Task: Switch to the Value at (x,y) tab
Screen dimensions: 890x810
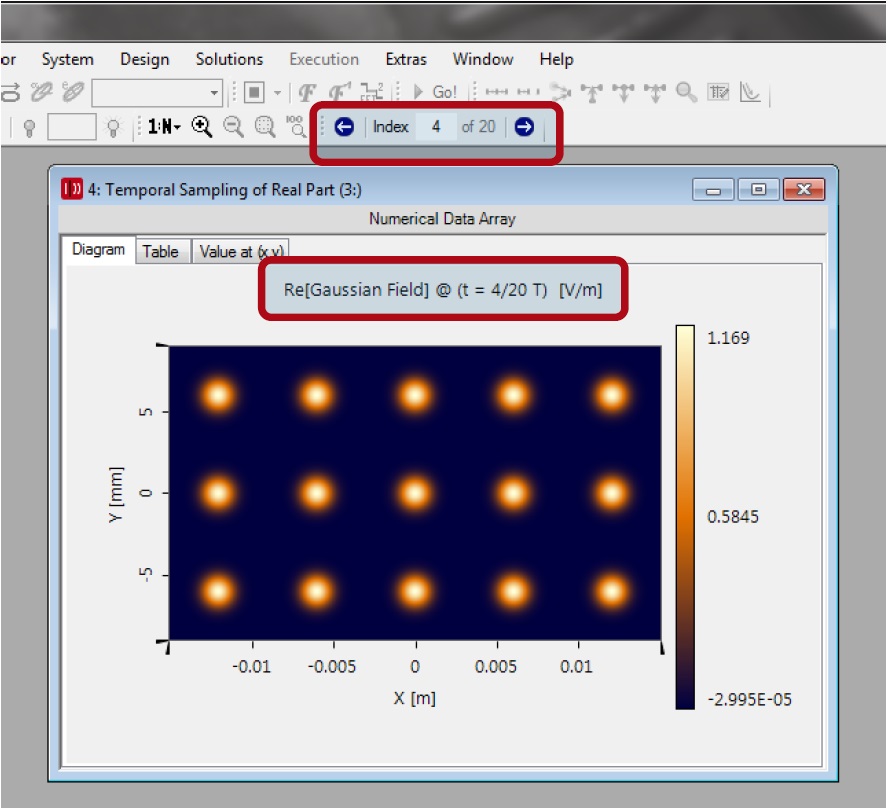Action: coord(241,251)
